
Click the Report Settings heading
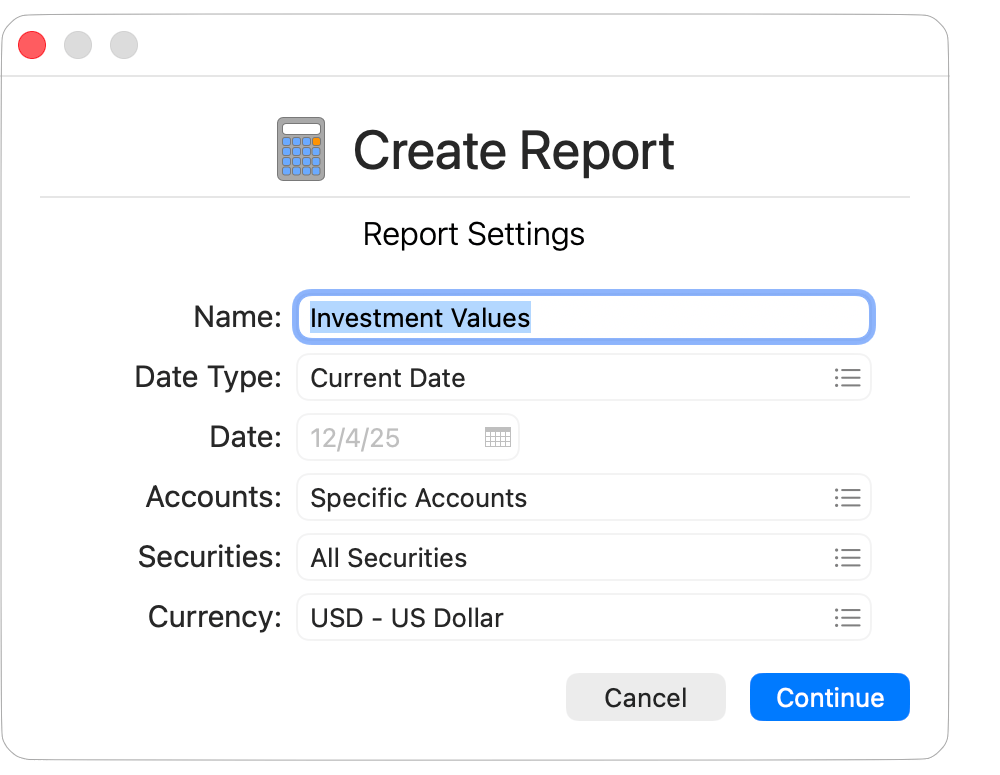[474, 234]
